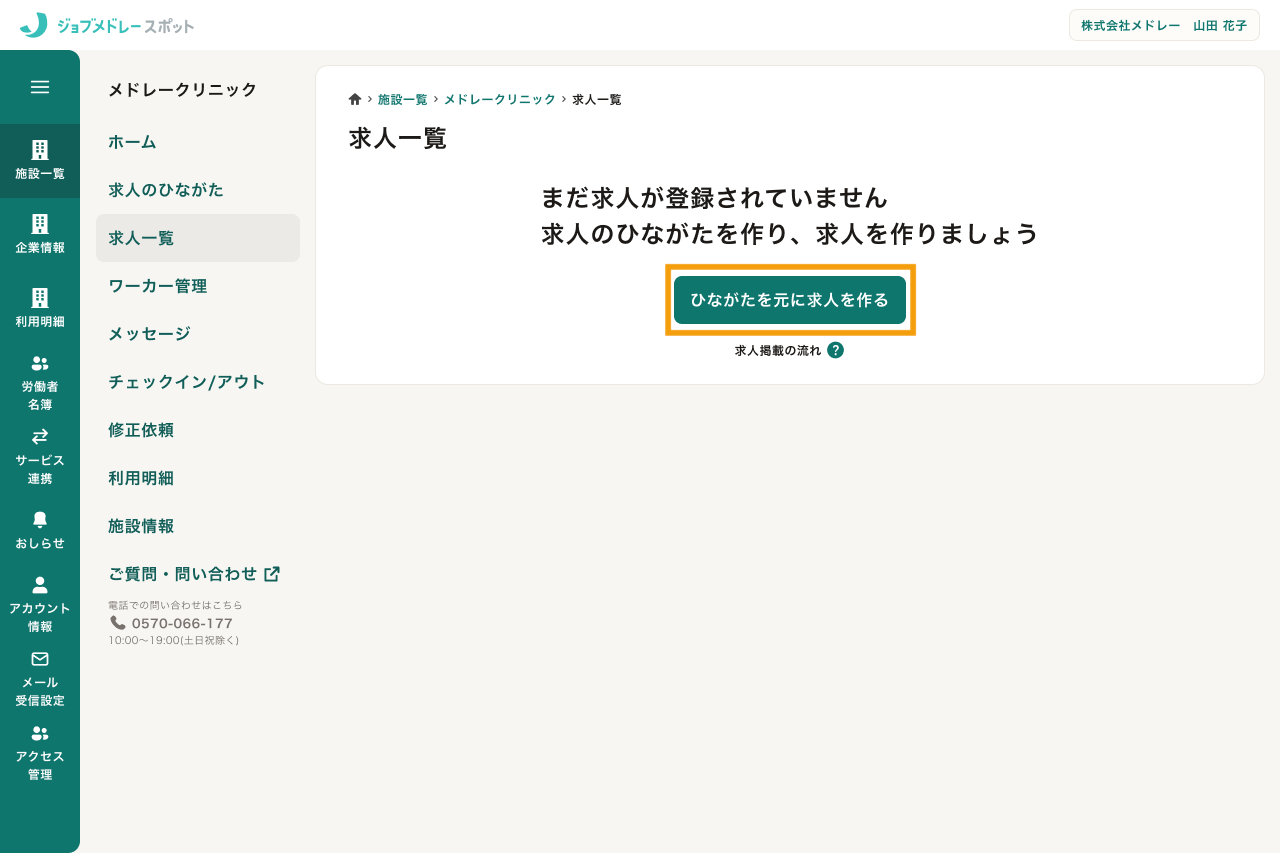The width and height of the screenshot is (1280, 853).
Task: Open 利用明細 in the facility menu
Action: coord(198,478)
